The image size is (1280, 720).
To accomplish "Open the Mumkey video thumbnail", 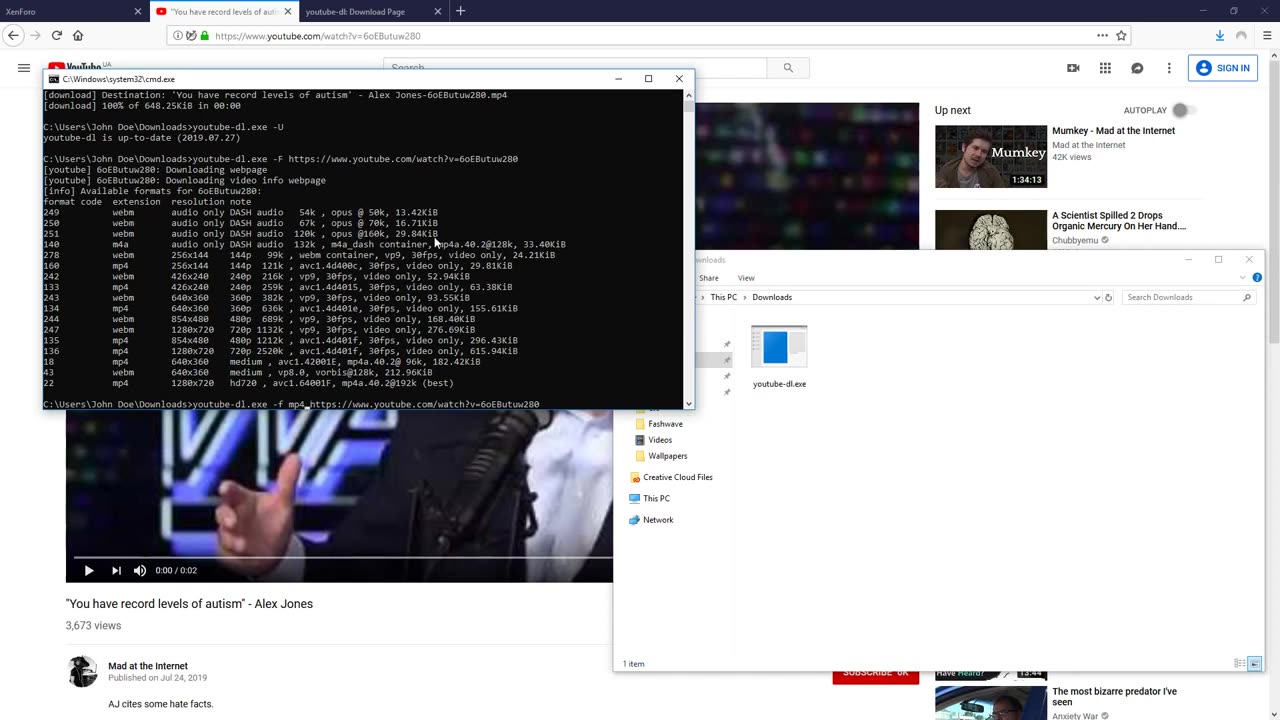I will pyautogui.click(x=991, y=156).
